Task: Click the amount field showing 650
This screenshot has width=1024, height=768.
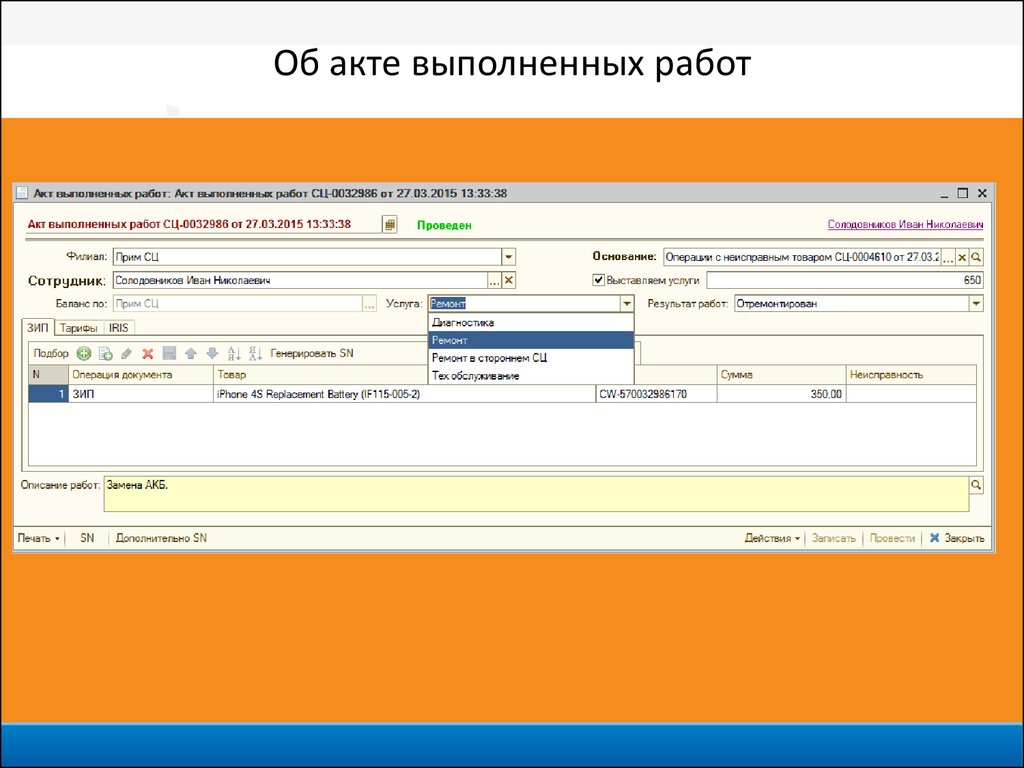Action: [845, 280]
